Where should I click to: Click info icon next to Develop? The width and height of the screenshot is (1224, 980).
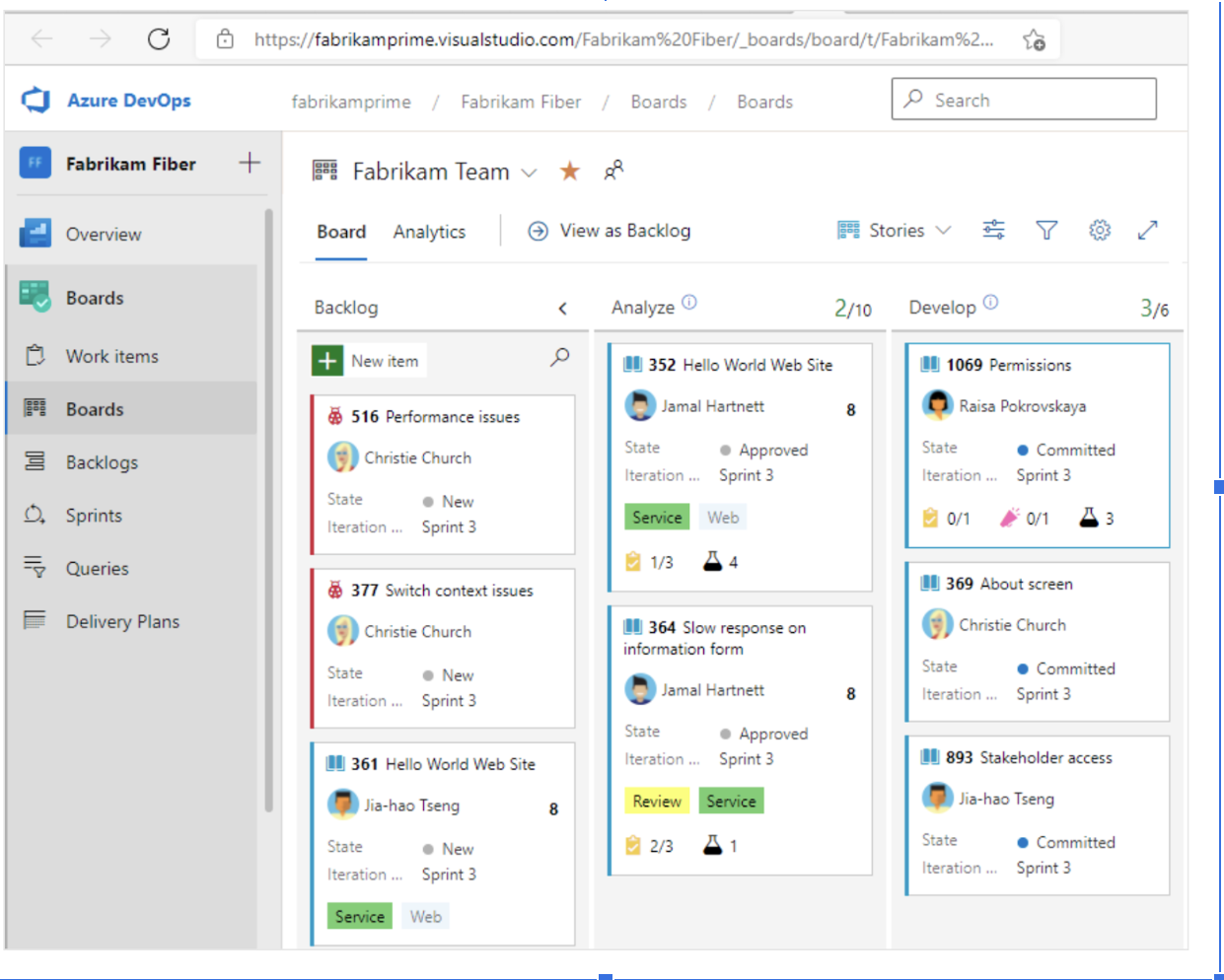(990, 303)
